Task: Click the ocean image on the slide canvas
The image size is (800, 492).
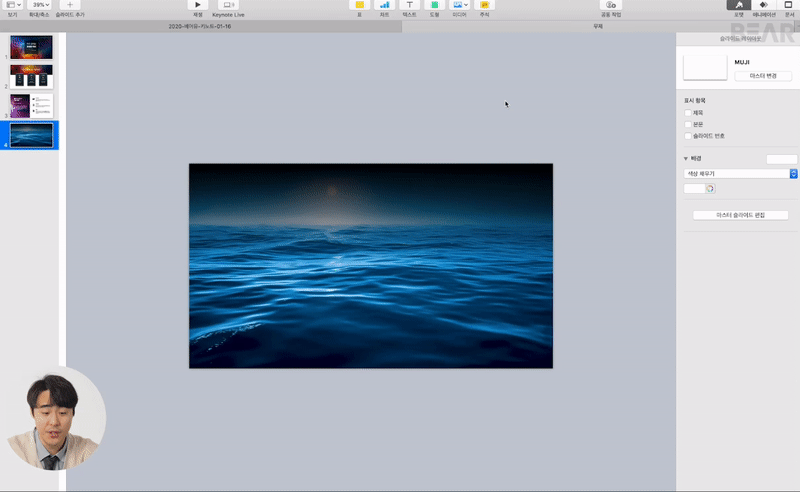Action: (371, 265)
